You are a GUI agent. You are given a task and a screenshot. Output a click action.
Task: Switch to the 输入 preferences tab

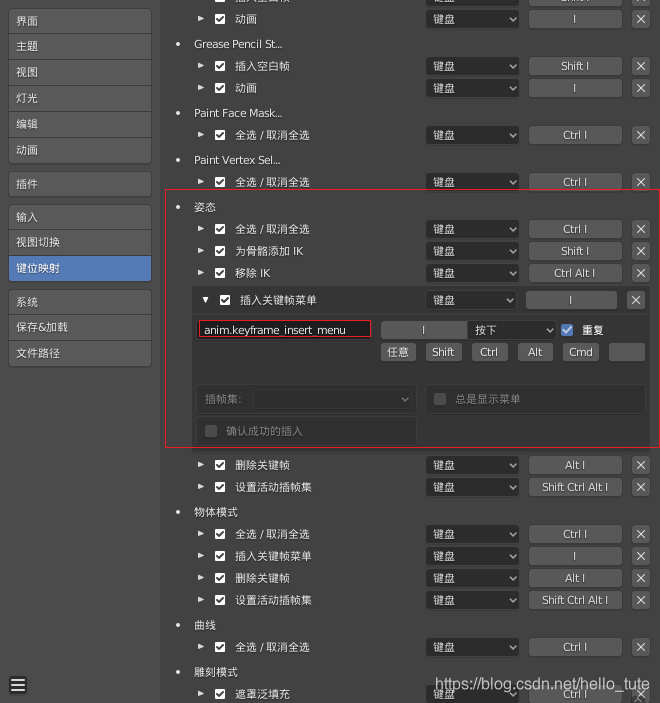80,217
